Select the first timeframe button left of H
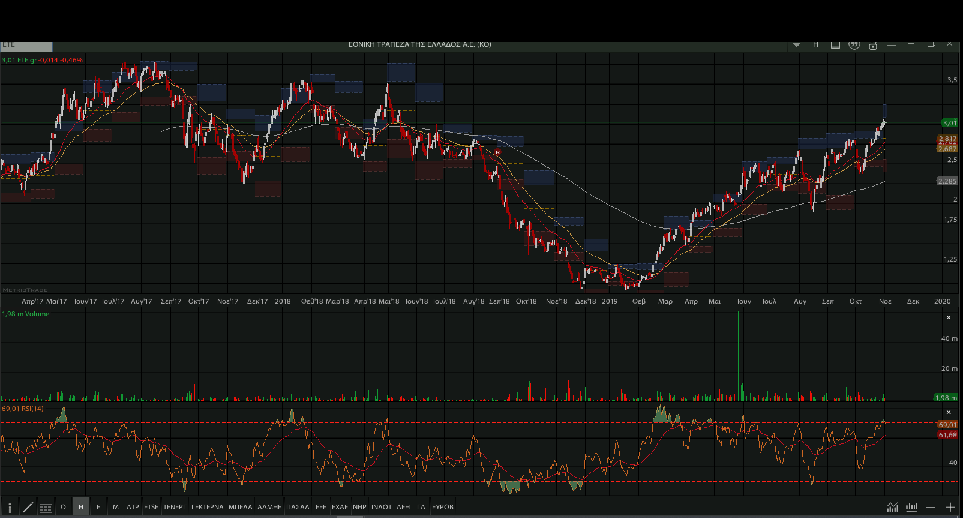 click(64, 508)
